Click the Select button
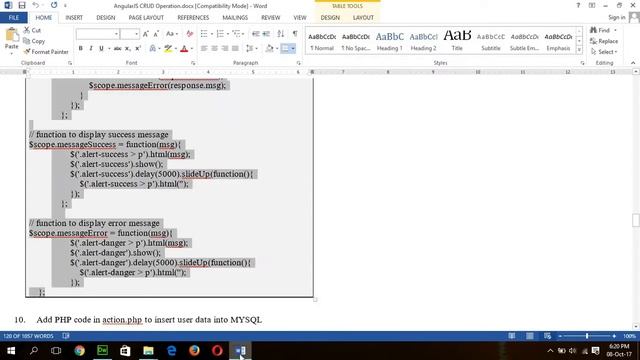 (604, 52)
